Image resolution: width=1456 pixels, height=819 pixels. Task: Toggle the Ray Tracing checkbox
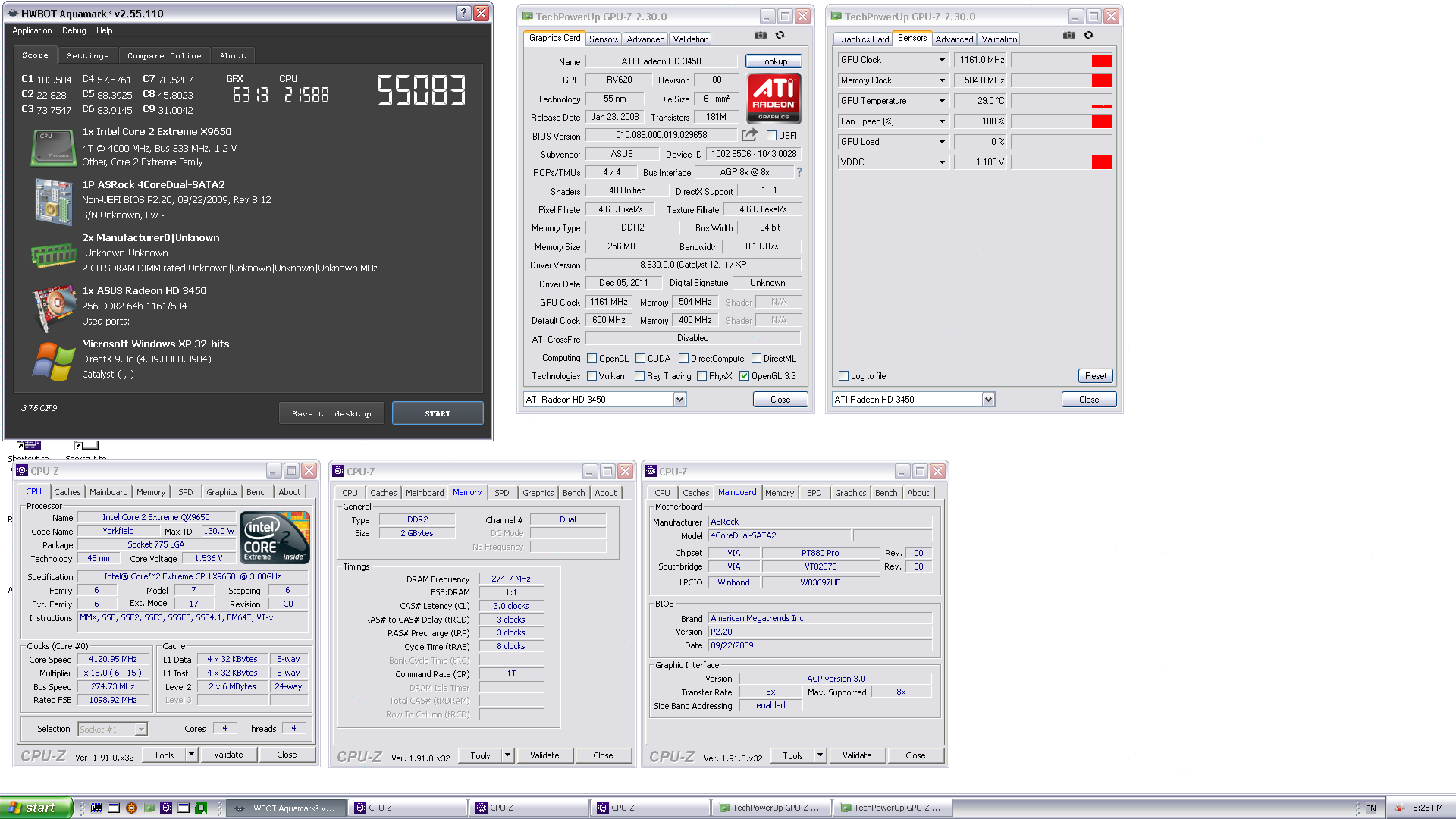[640, 376]
